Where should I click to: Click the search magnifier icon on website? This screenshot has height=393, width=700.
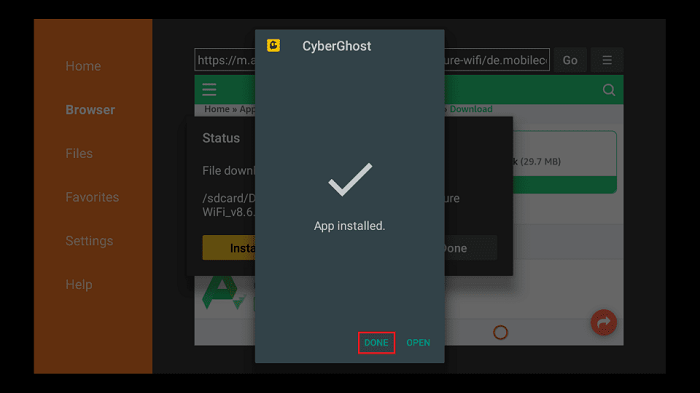[608, 90]
